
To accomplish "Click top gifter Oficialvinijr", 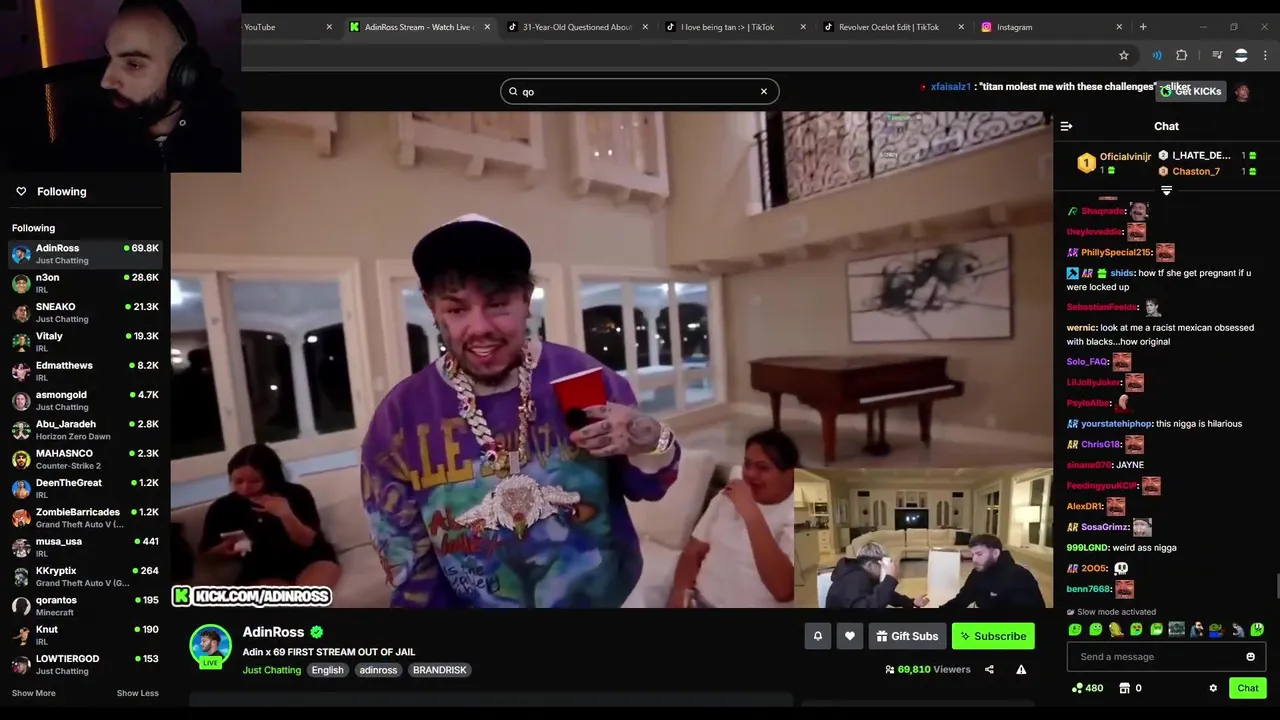I will tap(1125, 157).
